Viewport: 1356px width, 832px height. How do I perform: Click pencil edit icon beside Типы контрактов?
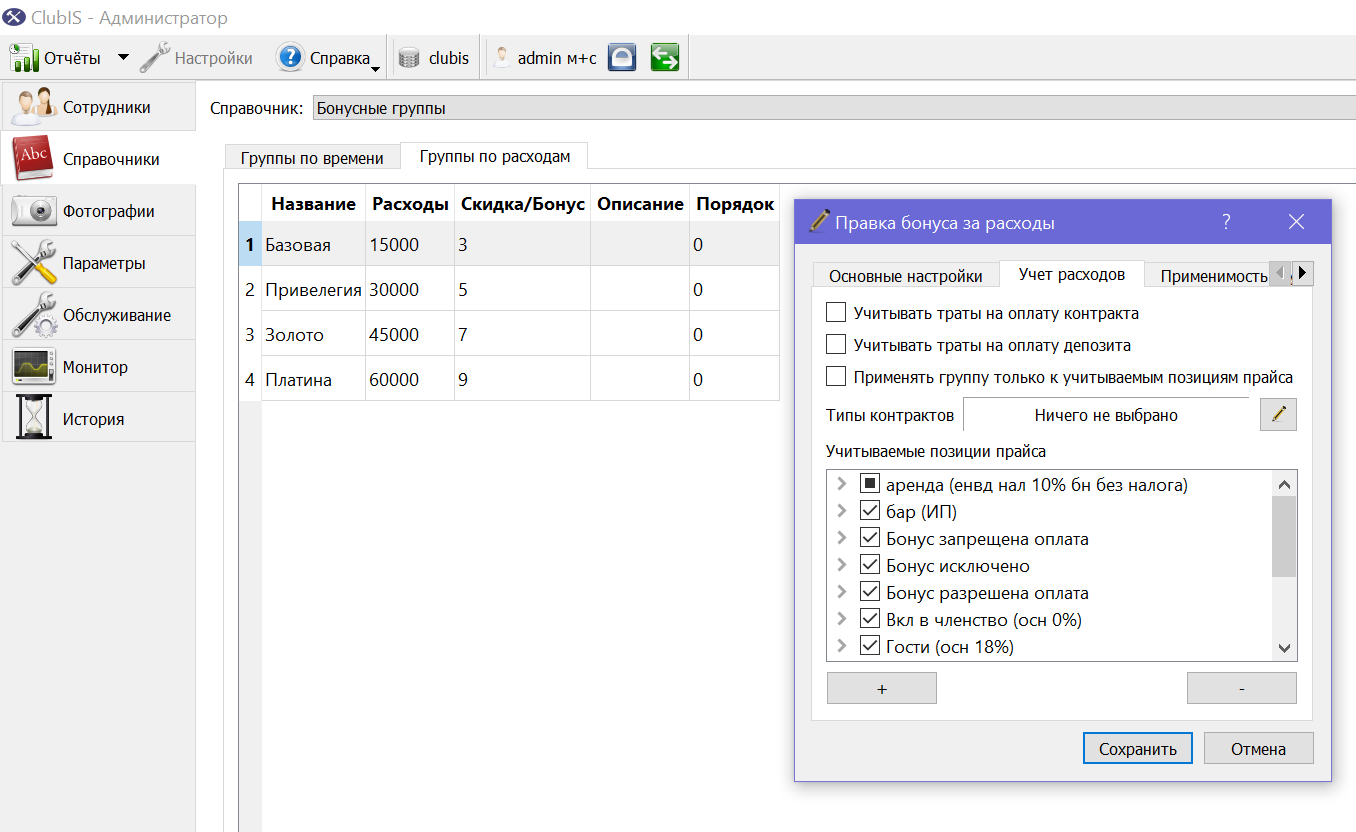pyautogui.click(x=1278, y=414)
